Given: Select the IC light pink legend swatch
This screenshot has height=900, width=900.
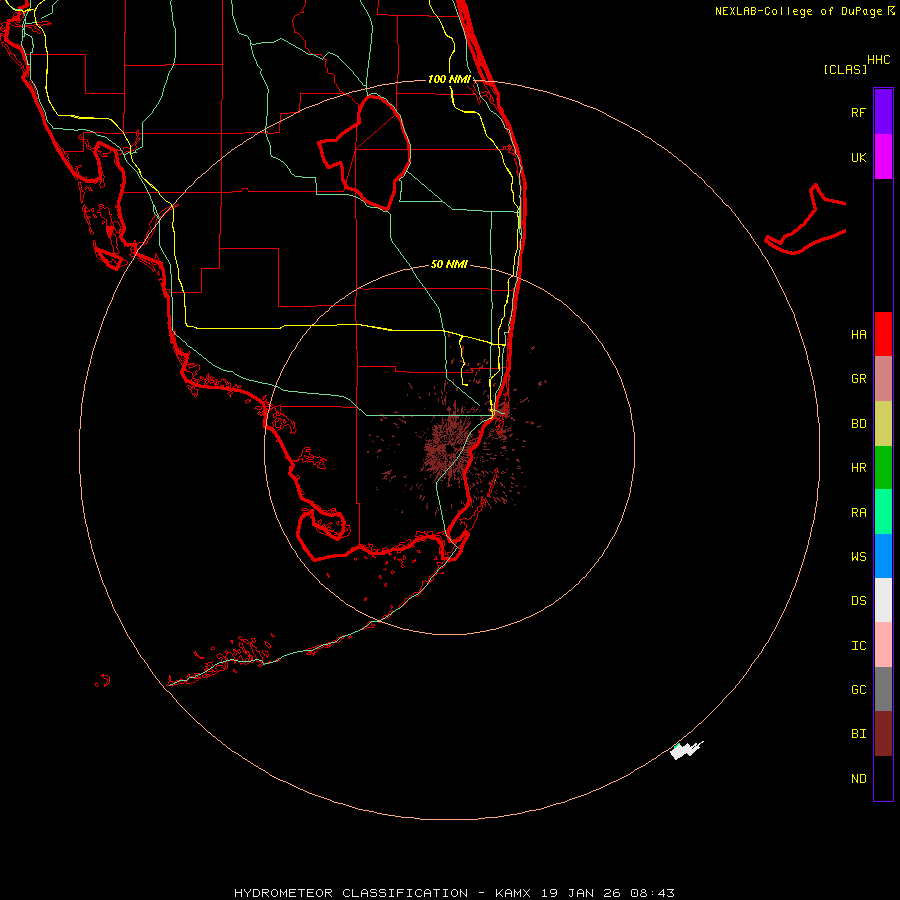Looking at the screenshot, I should pyautogui.click(x=883, y=645).
